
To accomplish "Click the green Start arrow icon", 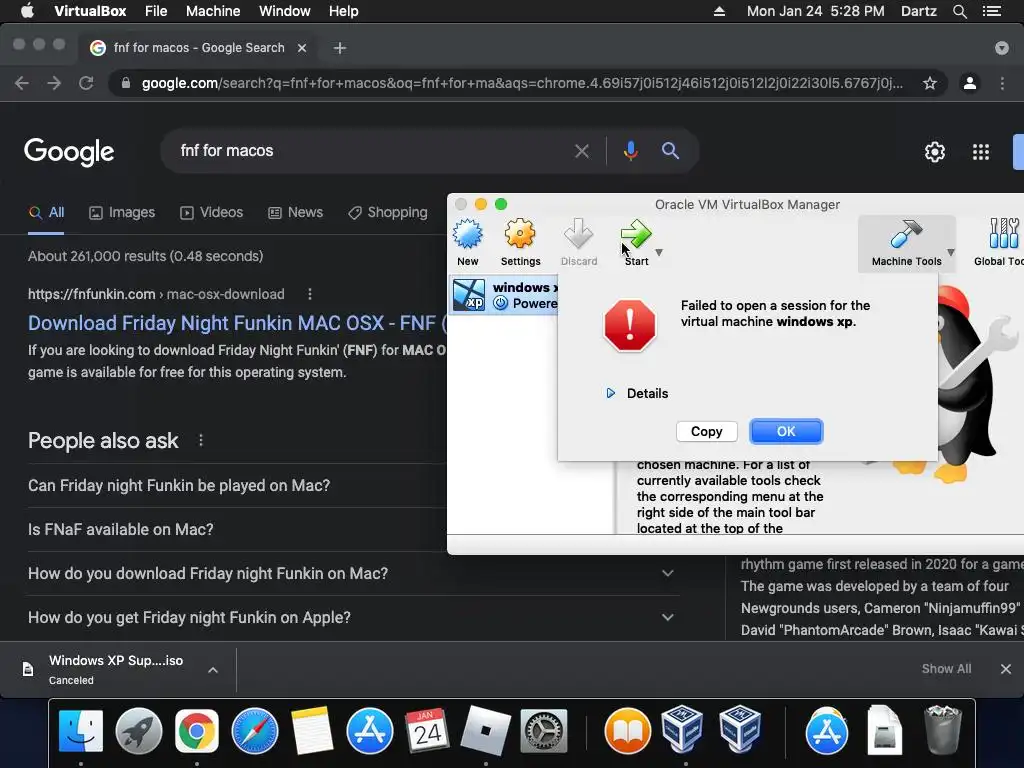I will coord(636,234).
